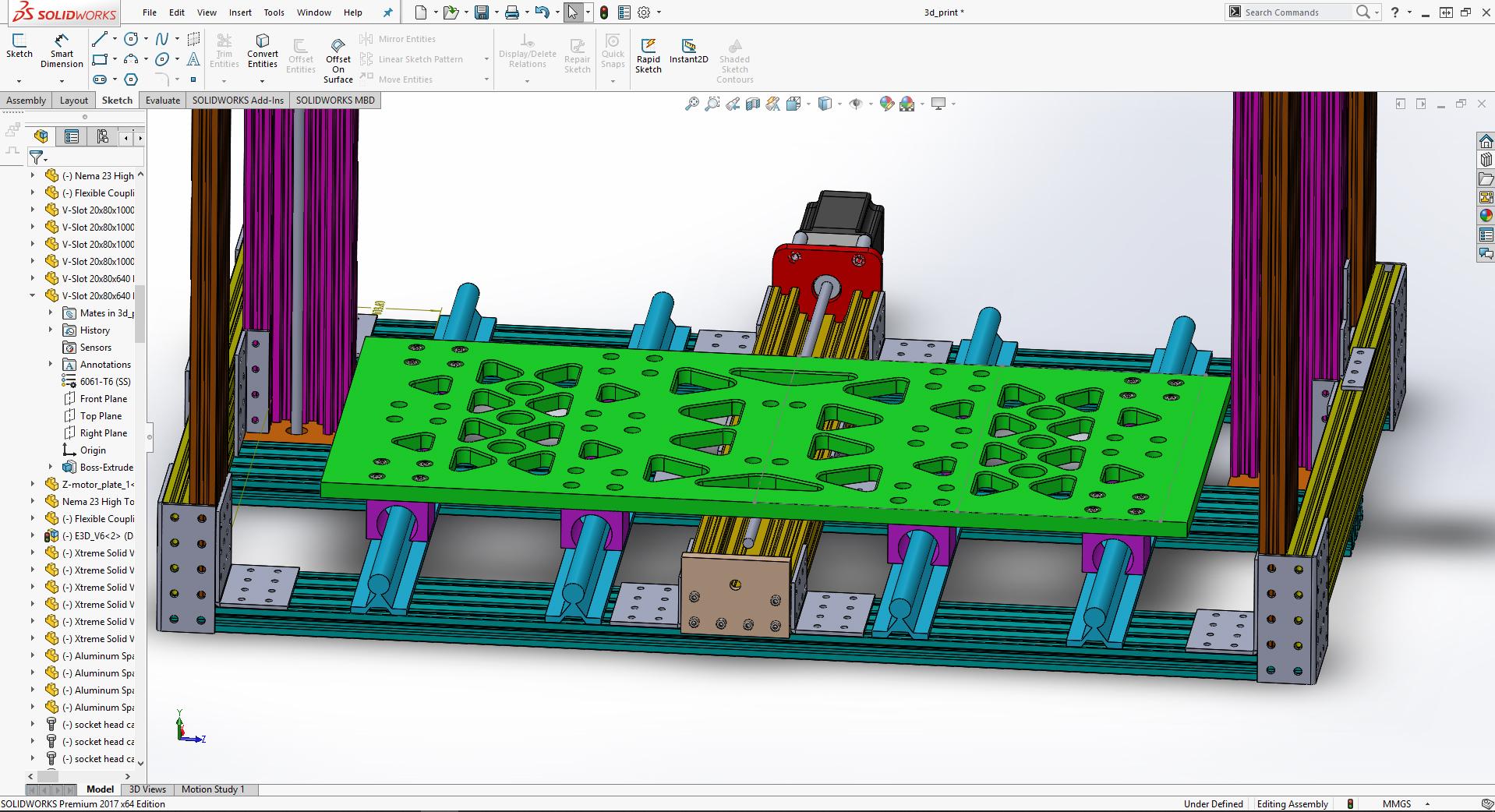
Task: Open the Tools menu
Action: 274,12
